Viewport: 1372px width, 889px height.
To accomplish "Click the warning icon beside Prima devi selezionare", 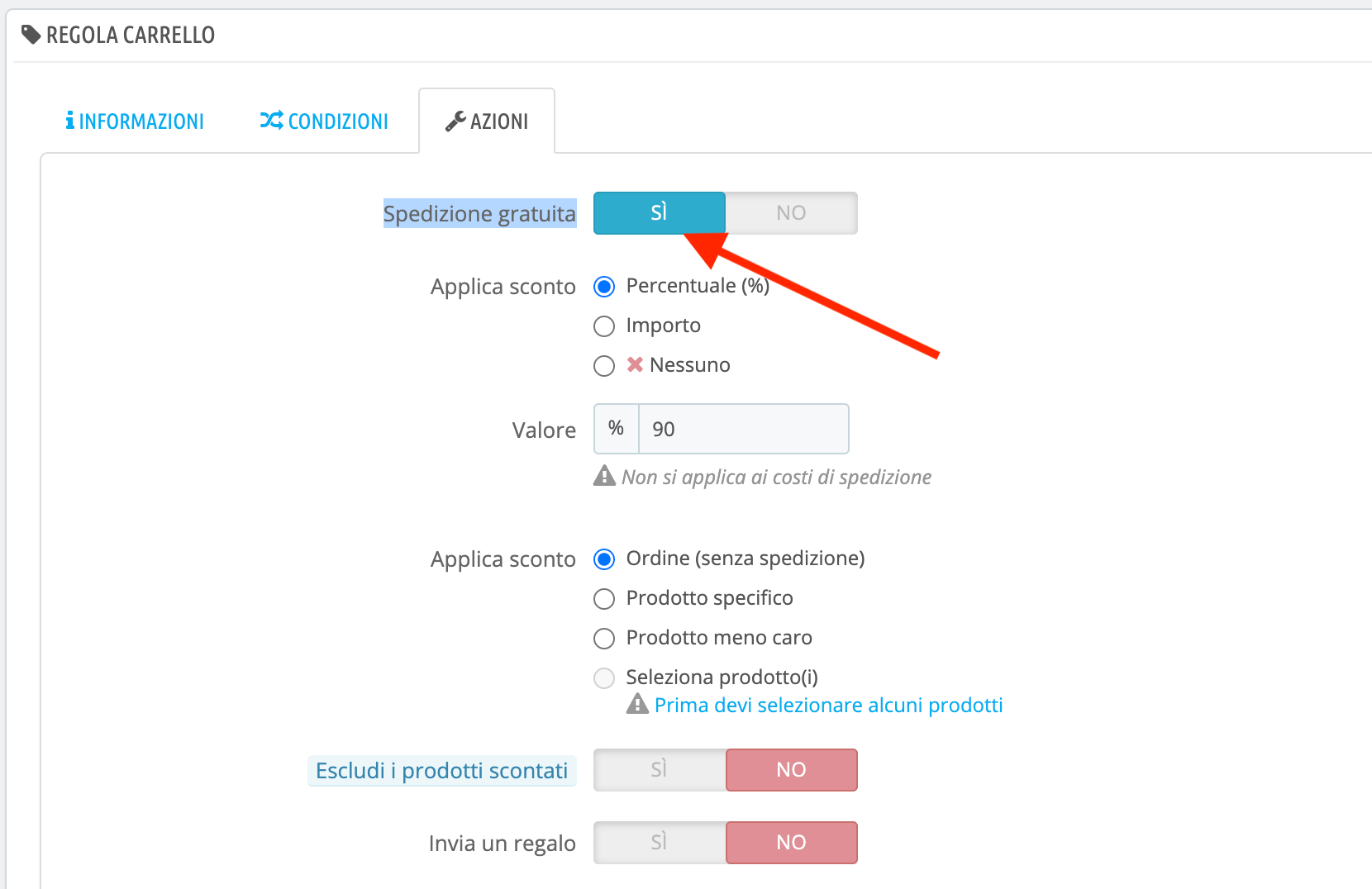I will tap(637, 704).
